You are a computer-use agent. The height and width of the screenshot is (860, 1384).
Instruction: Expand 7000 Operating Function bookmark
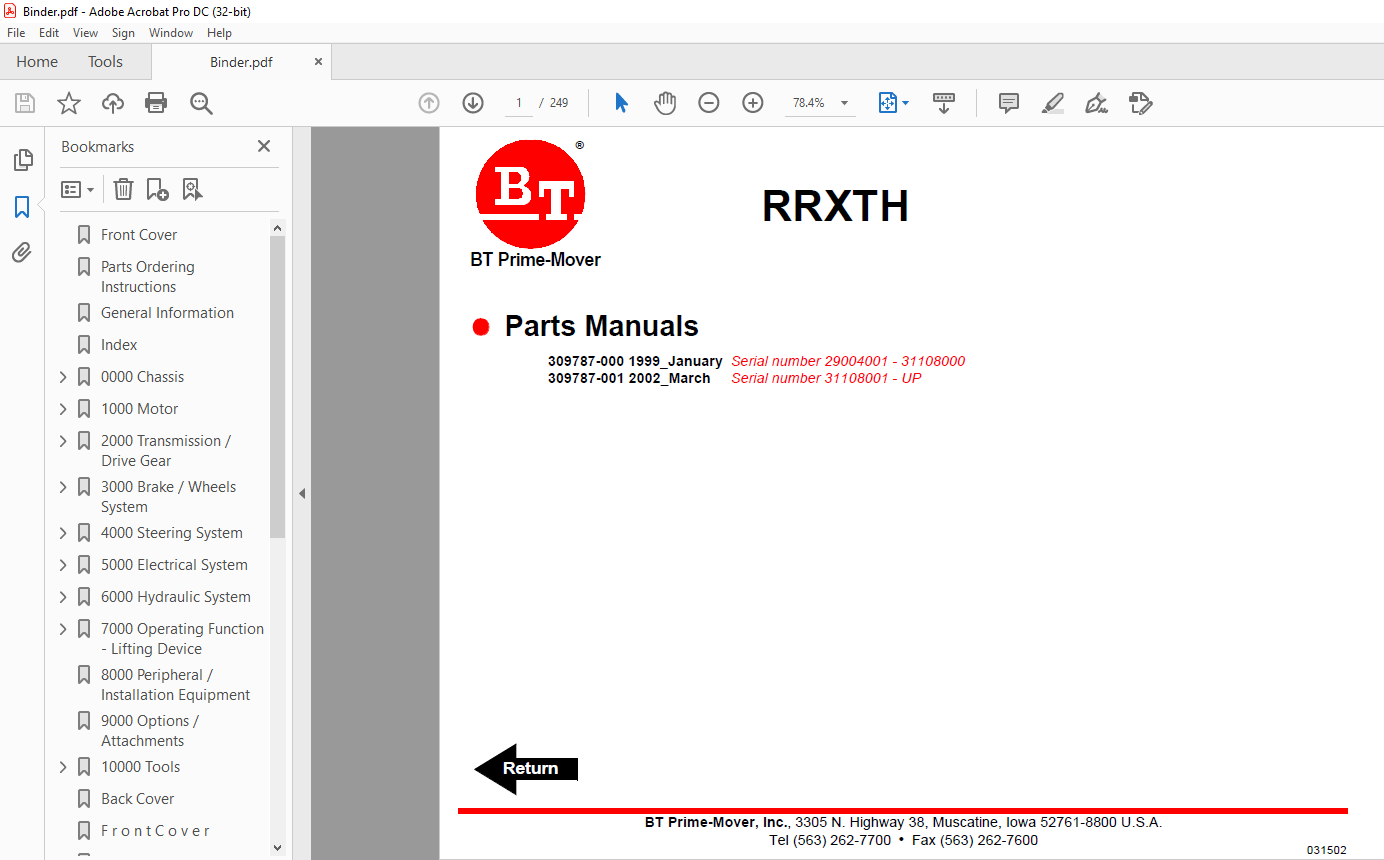[x=63, y=629]
